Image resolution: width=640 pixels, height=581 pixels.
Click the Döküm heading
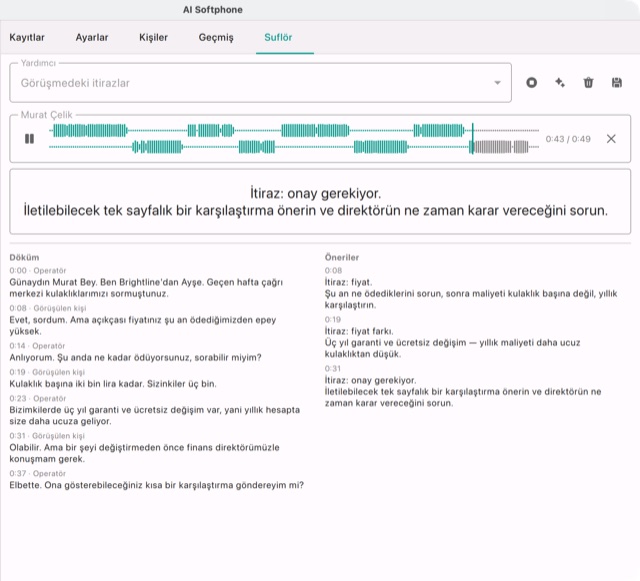[x=24, y=257]
